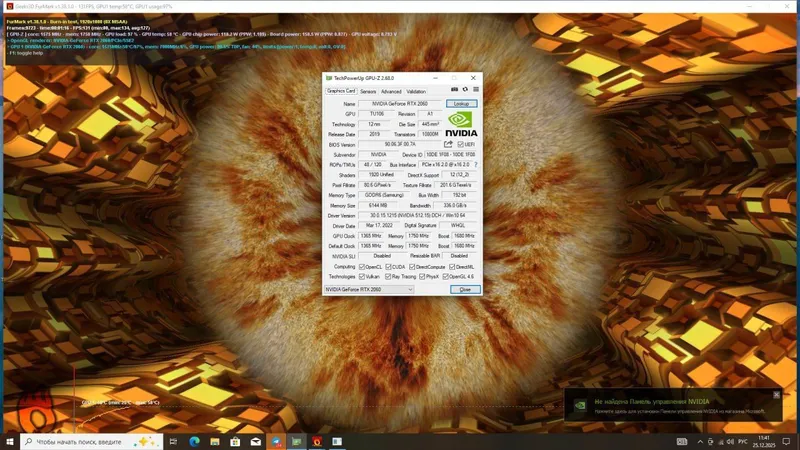Click the Bandwidth 336.0 GB/s field

click(x=455, y=205)
